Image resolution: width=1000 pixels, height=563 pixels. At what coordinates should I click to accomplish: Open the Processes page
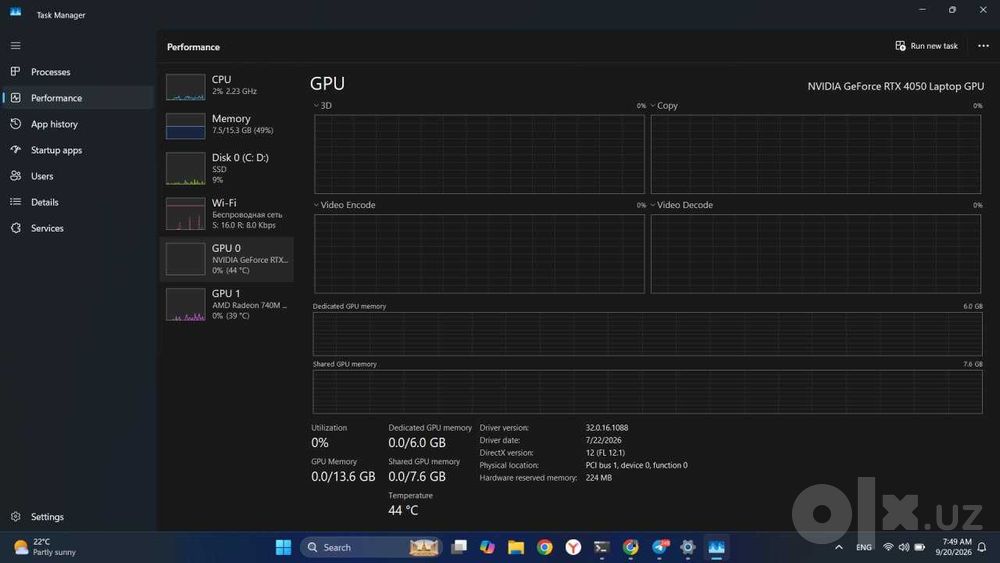[x=78, y=72]
